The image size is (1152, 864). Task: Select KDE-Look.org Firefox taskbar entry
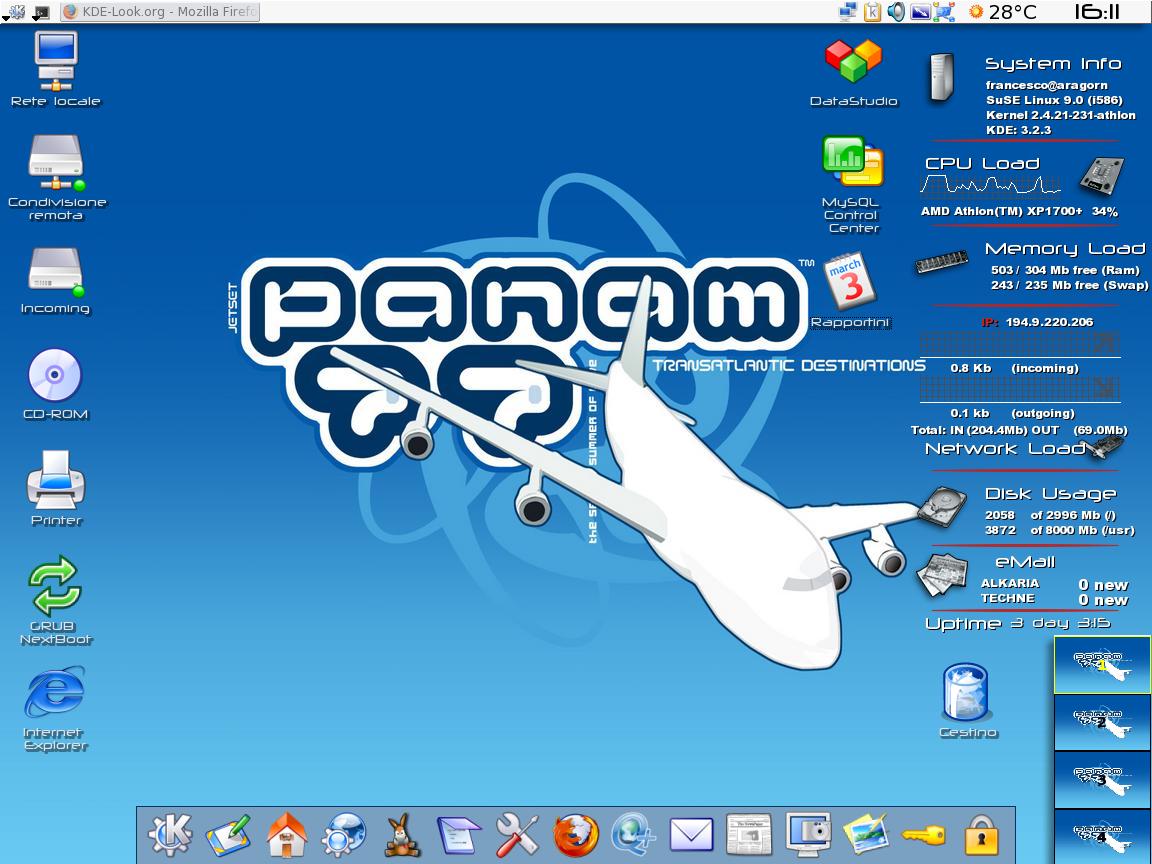(160, 12)
